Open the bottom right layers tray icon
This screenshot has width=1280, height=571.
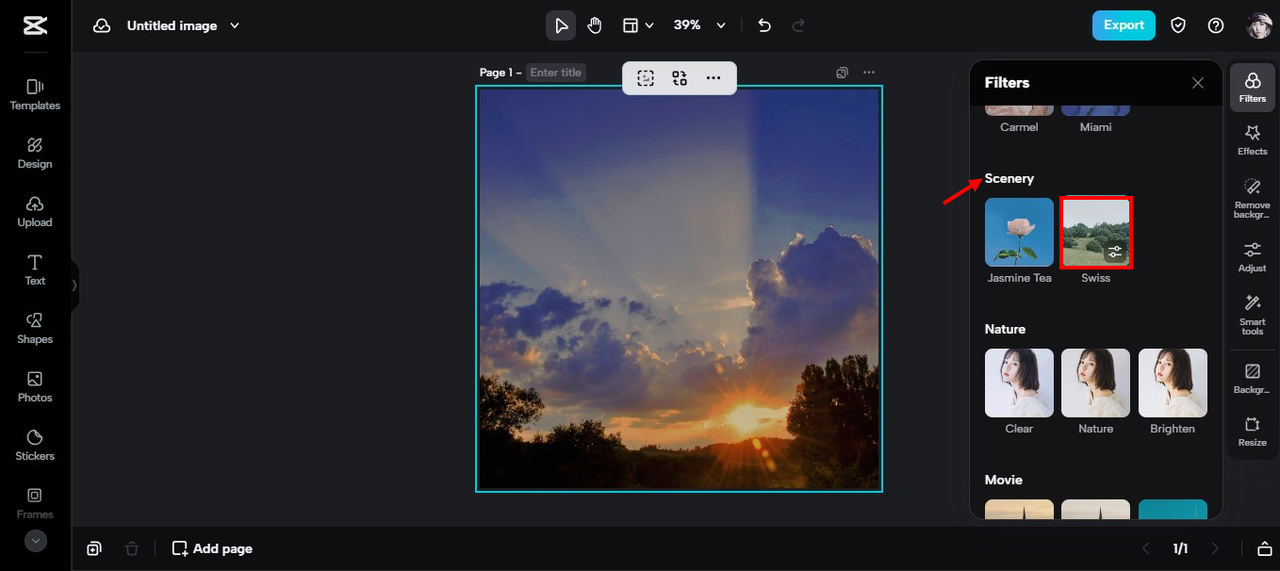point(1264,548)
